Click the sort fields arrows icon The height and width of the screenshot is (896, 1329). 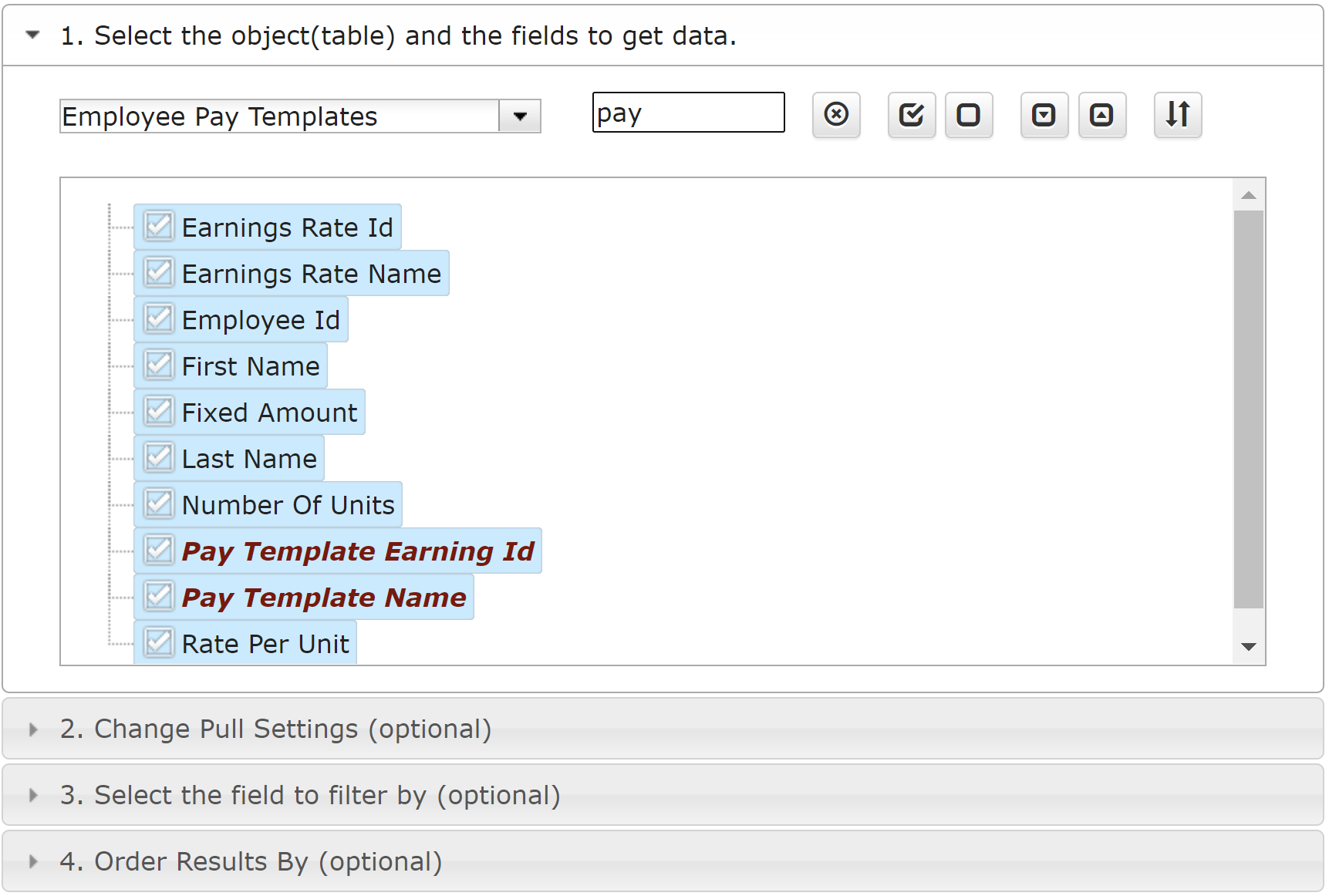pyautogui.click(x=1177, y=115)
